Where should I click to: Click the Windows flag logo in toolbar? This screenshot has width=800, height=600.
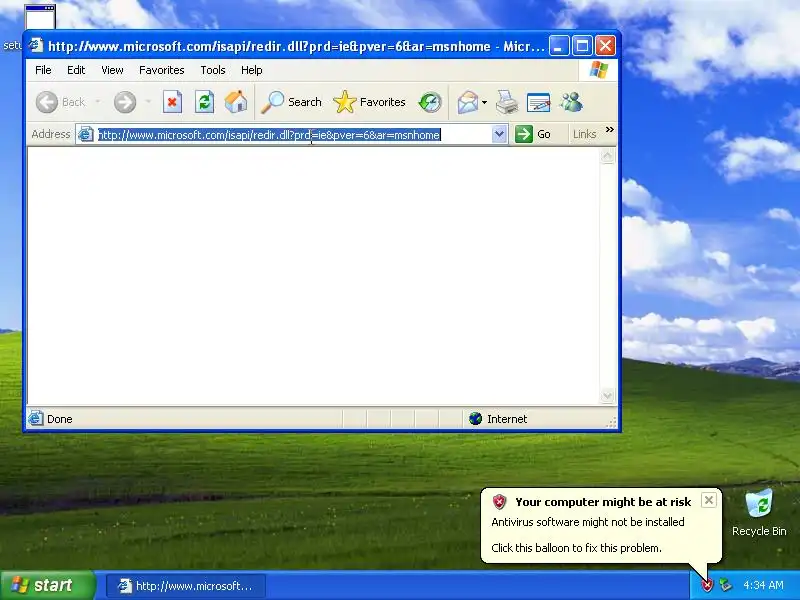tap(598, 70)
